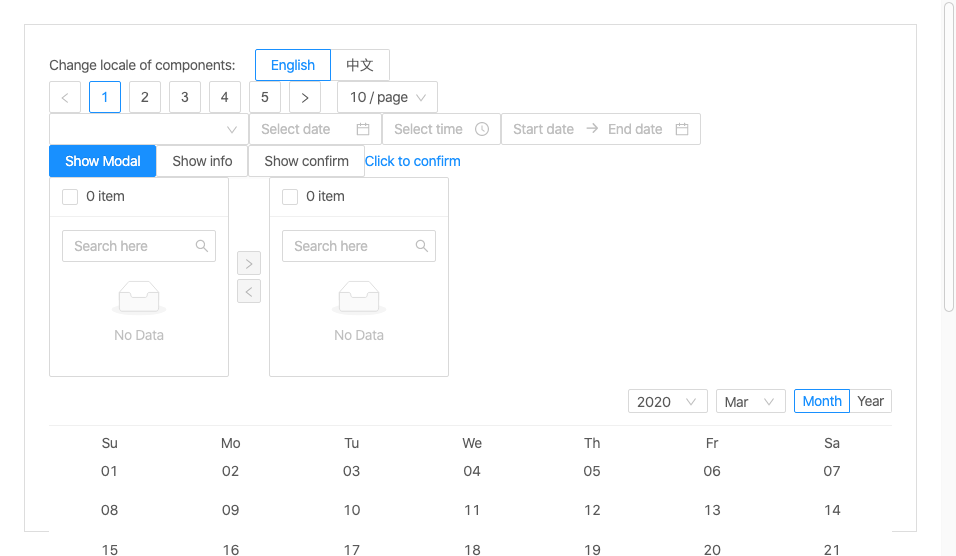Move items right with transfer arrow button
The image size is (956, 556).
pyautogui.click(x=249, y=263)
